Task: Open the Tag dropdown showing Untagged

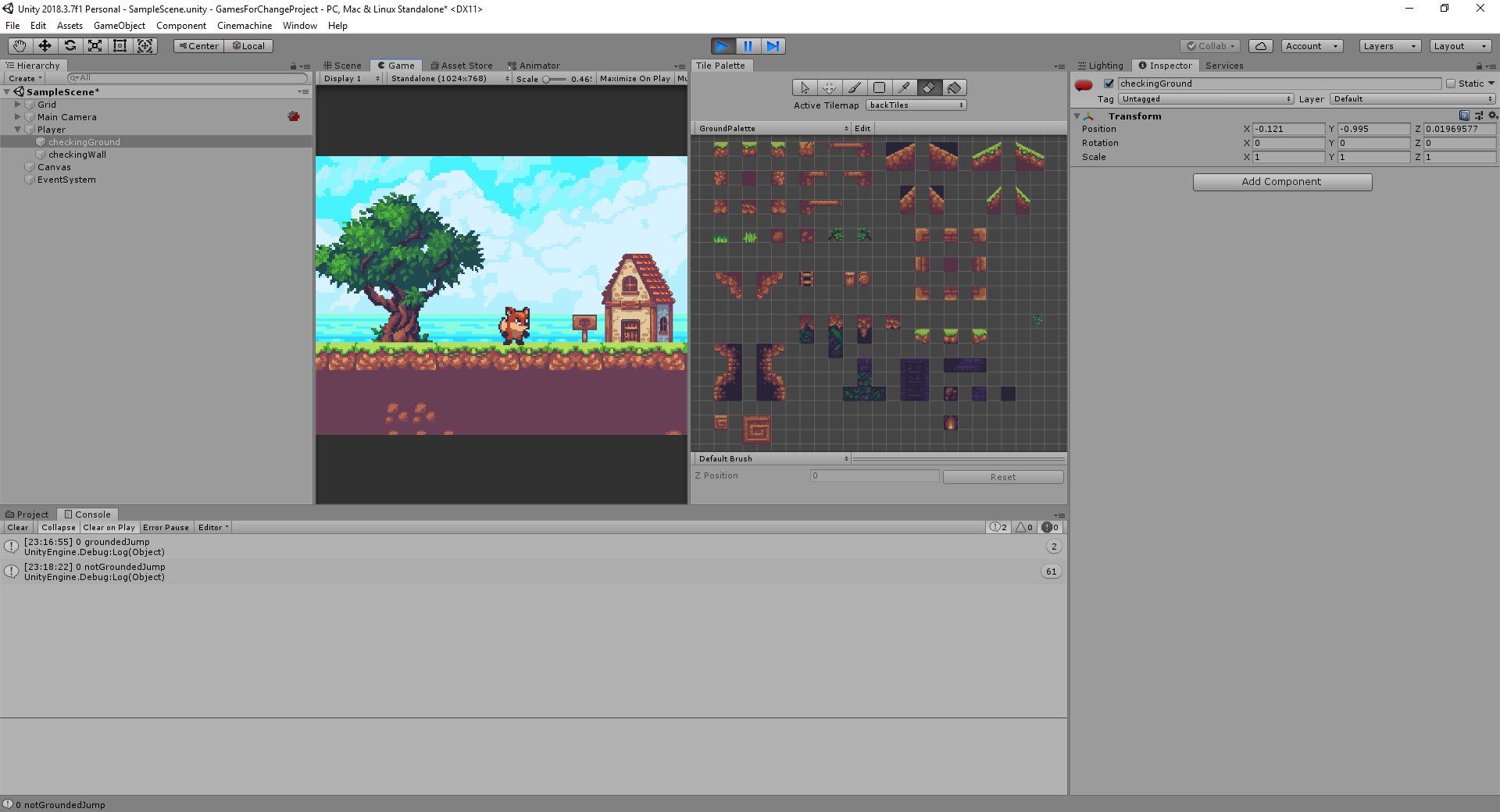Action: coord(1206,99)
